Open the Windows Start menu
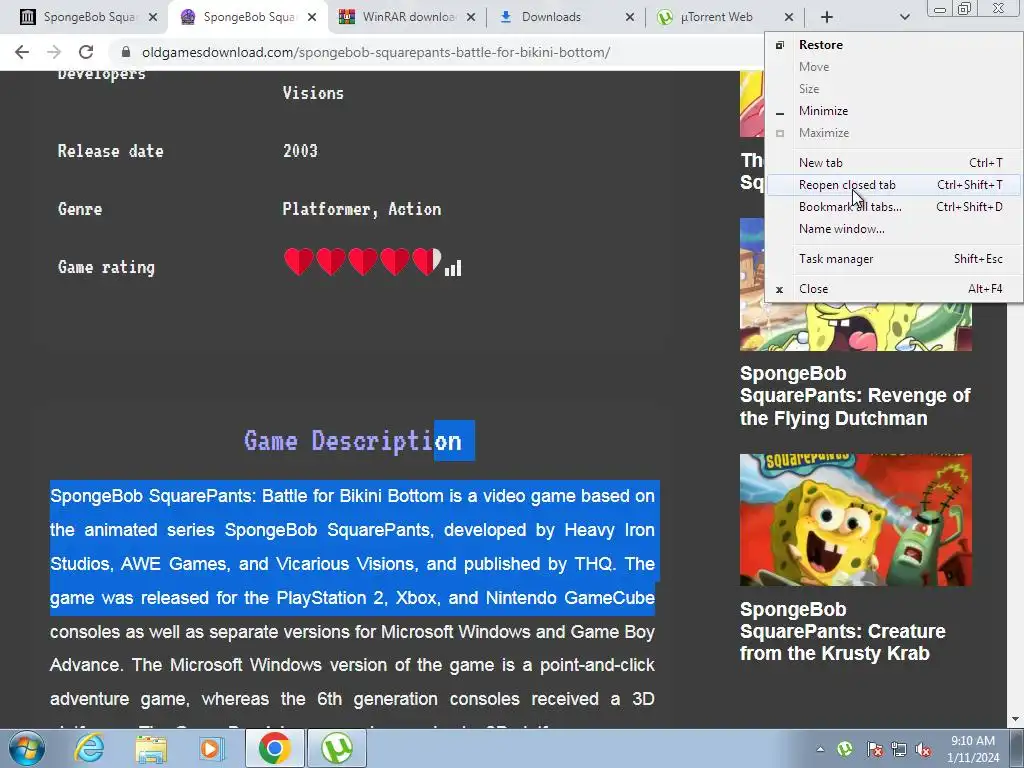The height and width of the screenshot is (768, 1024). (26, 748)
